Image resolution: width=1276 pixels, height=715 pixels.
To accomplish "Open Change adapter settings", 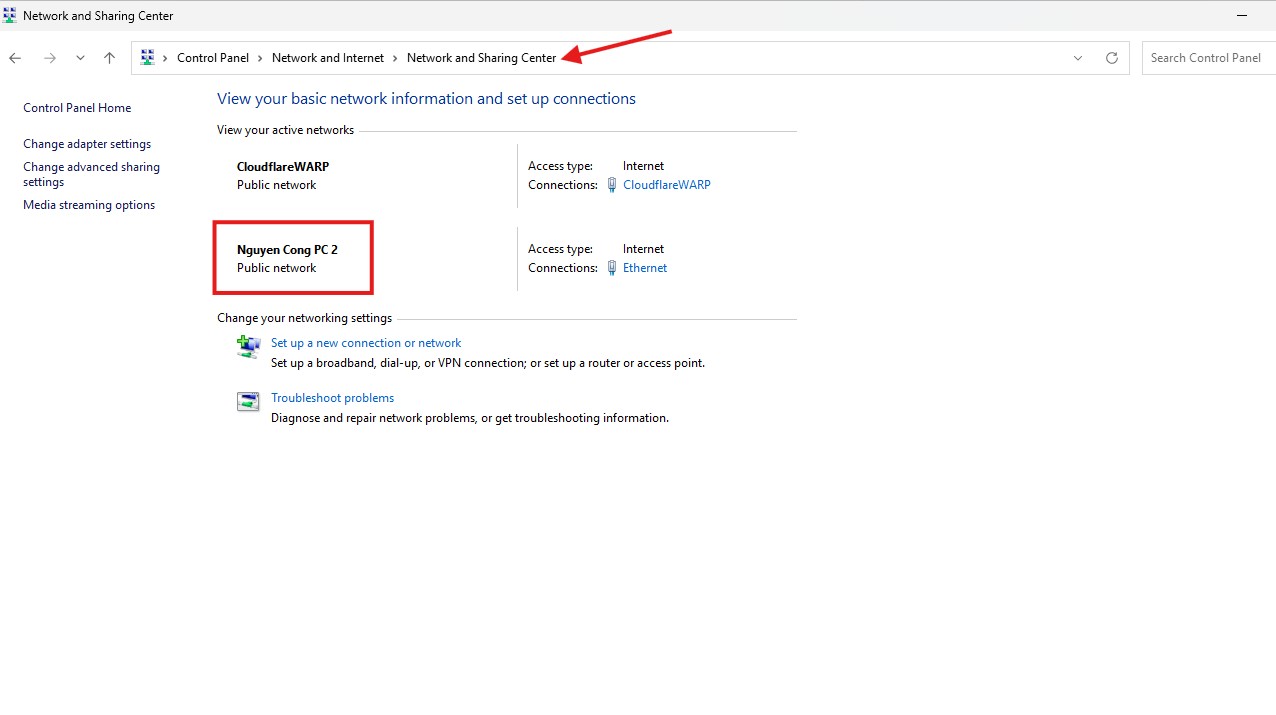I will [x=87, y=144].
